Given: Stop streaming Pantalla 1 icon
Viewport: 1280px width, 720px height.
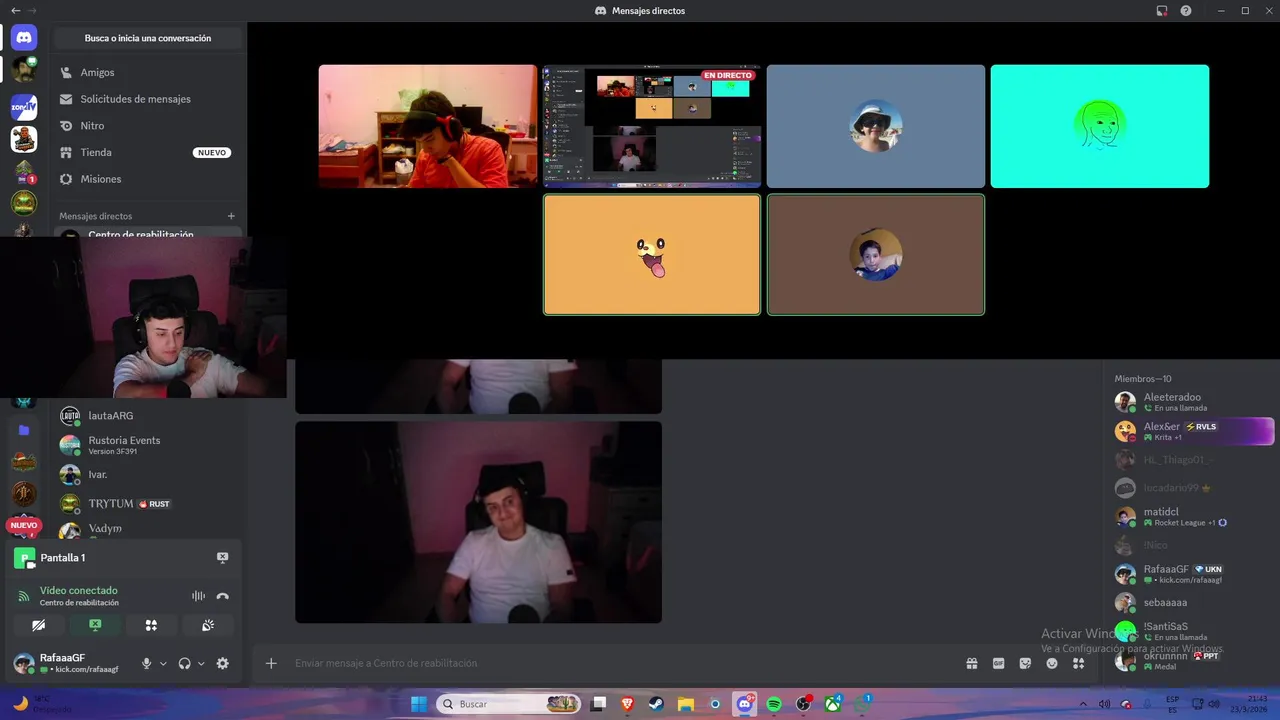Looking at the screenshot, I should coord(222,558).
